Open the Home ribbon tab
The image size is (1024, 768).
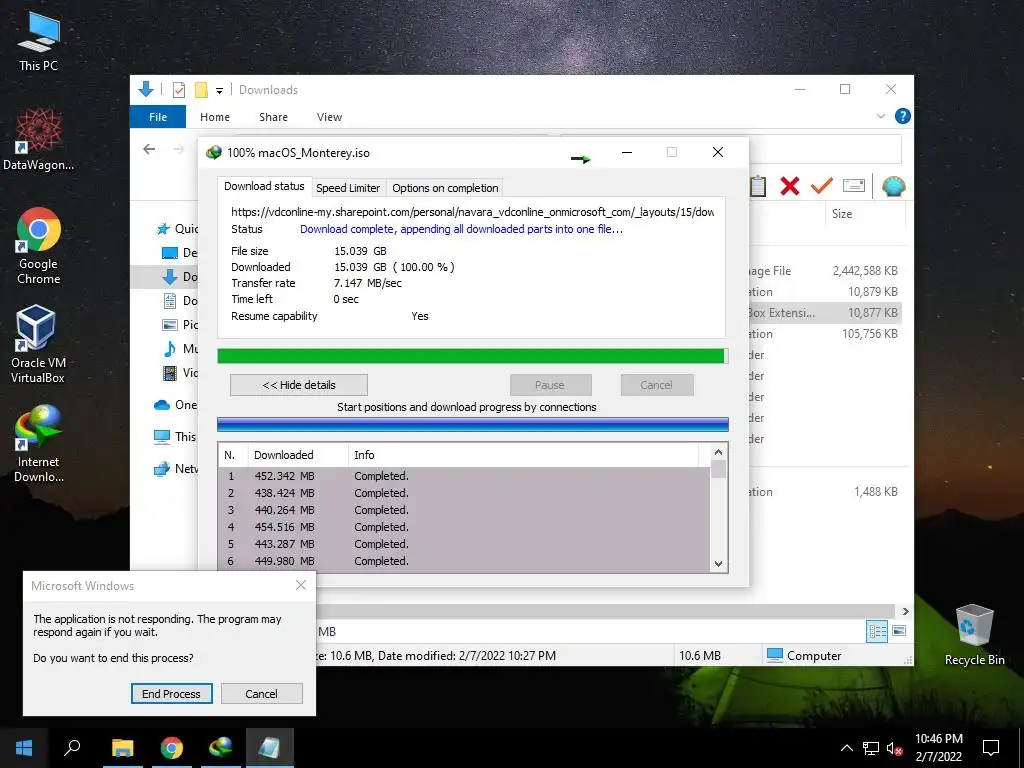[215, 117]
